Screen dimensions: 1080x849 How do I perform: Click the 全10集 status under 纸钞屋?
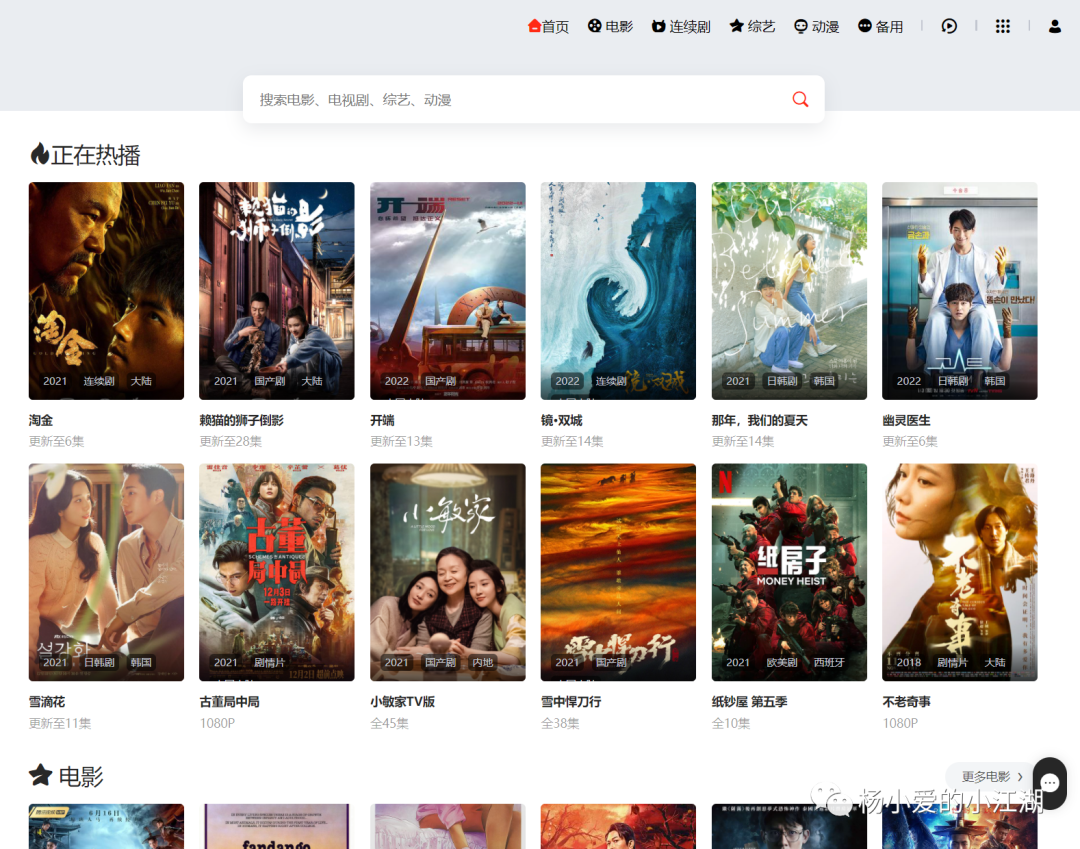(x=731, y=723)
